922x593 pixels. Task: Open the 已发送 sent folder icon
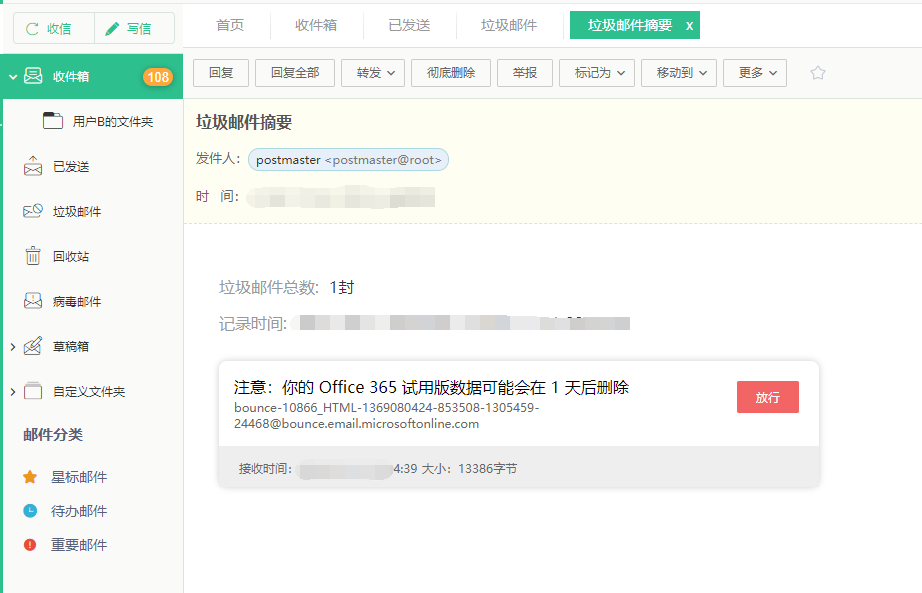pos(33,166)
